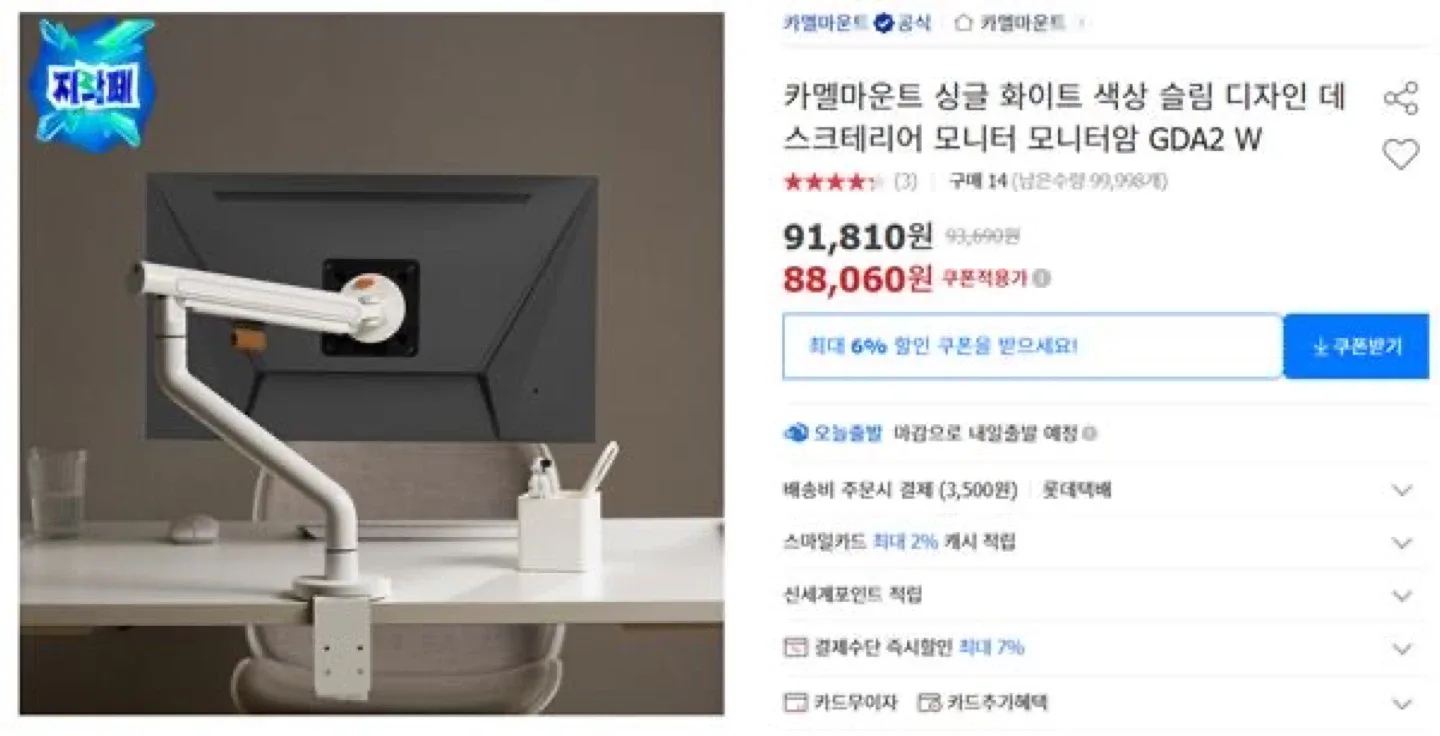The image size is (1440, 736).
Task: Click the share icon beside the product title
Action: pos(1401,98)
